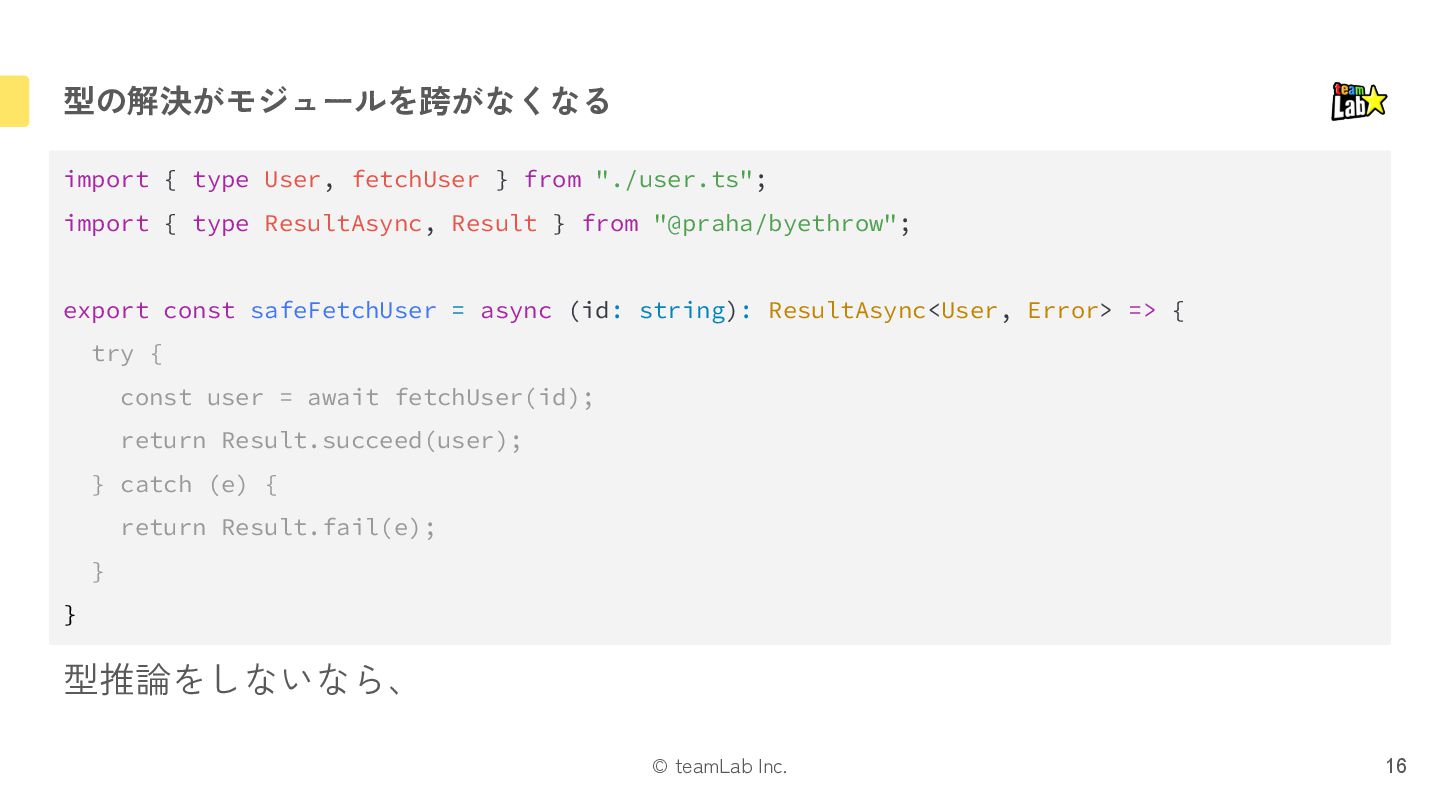This screenshot has width=1440, height=810.
Task: Click the slide page number 16
Action: [1395, 766]
